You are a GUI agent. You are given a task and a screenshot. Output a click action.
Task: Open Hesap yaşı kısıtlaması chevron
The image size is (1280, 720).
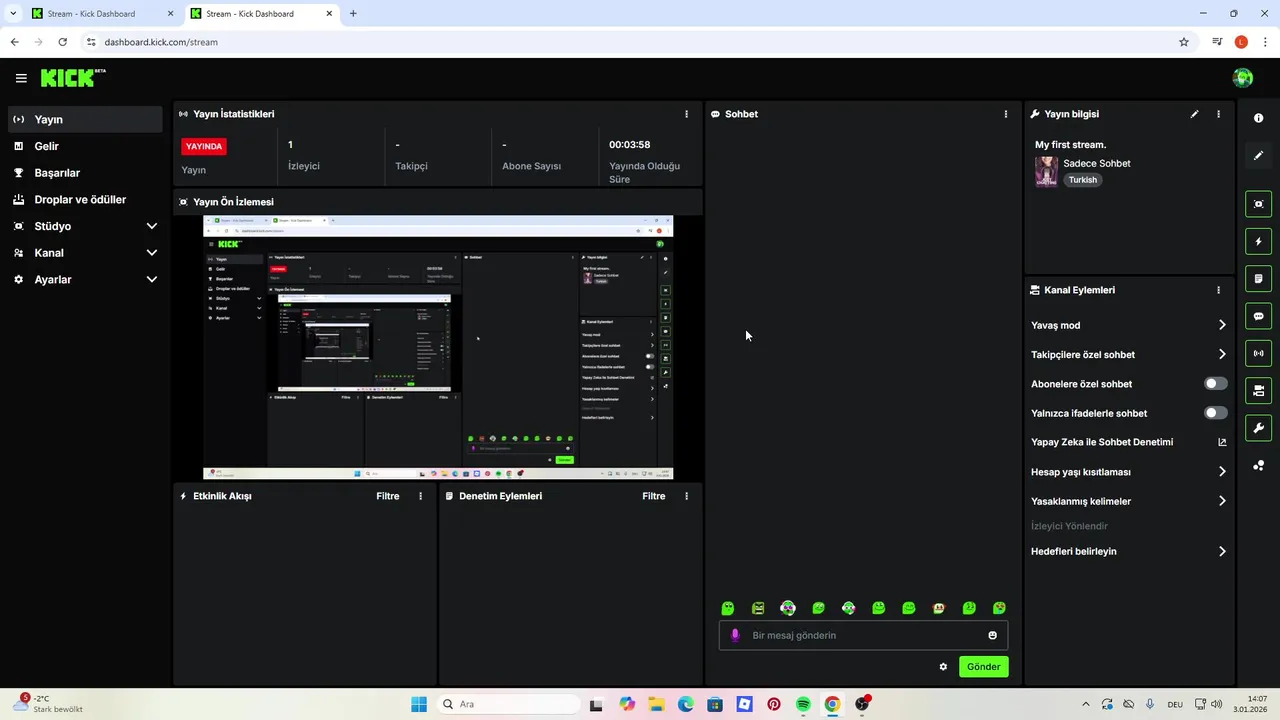click(x=1222, y=472)
